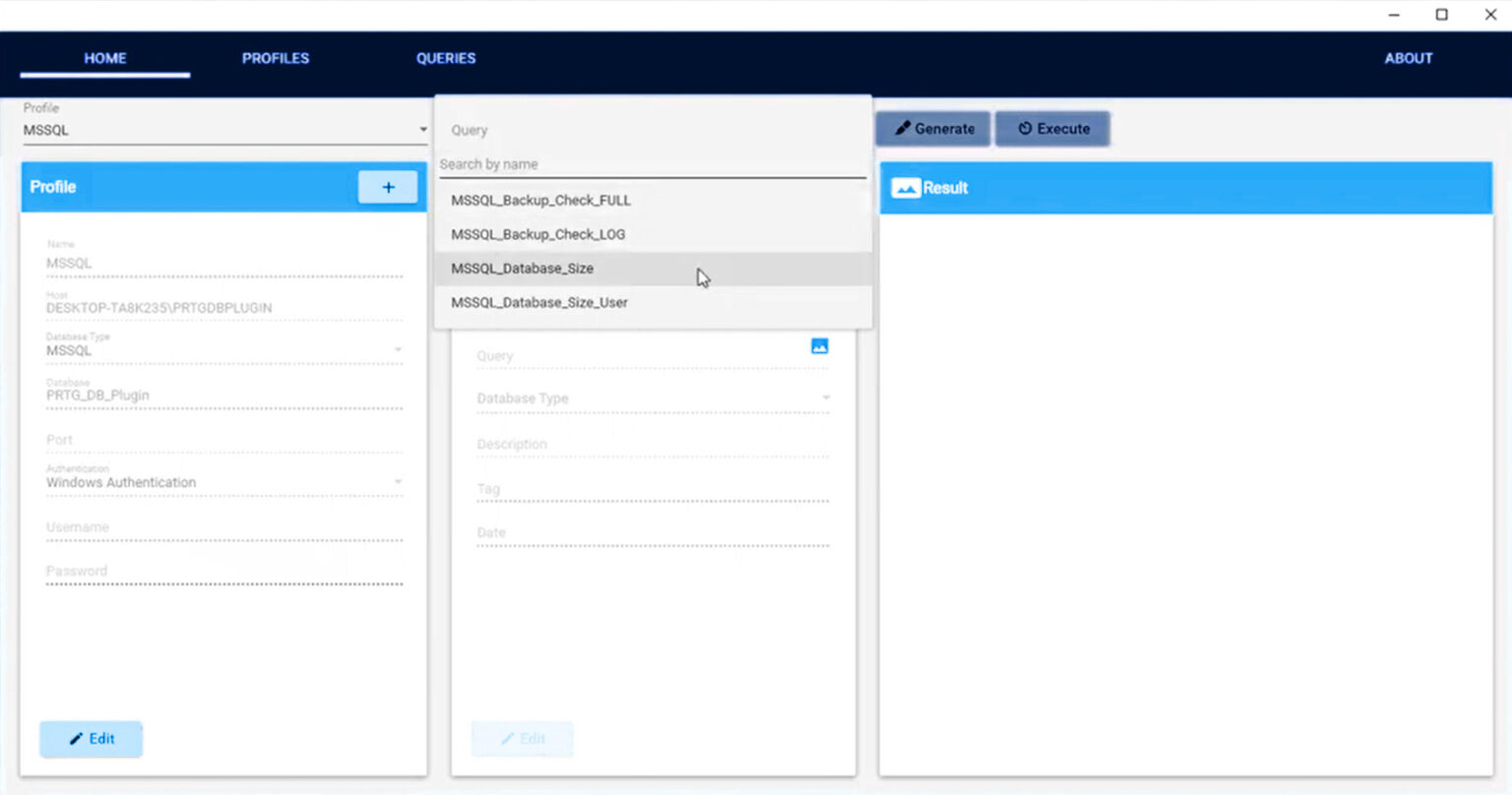Minimize the application window
The height and width of the screenshot is (795, 1512).
1394,15
